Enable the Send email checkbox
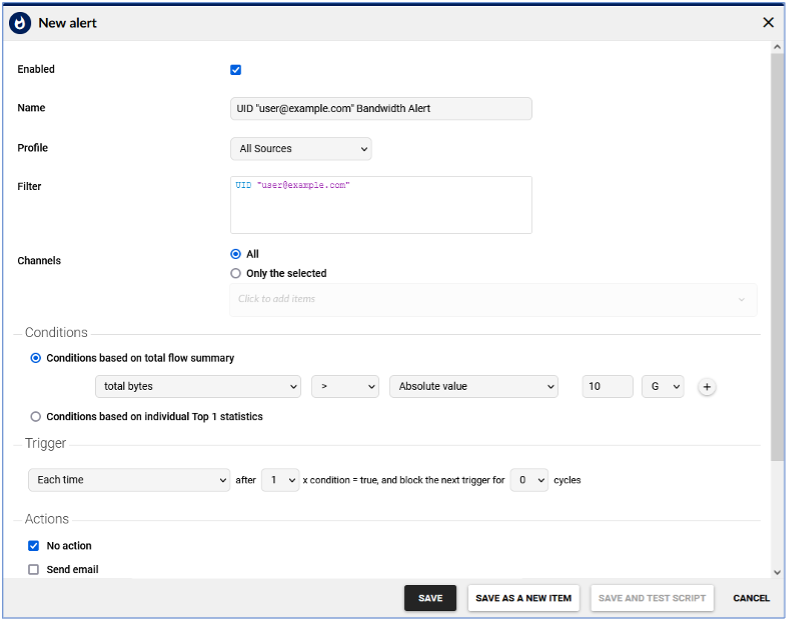The image size is (788, 620). [x=34, y=570]
